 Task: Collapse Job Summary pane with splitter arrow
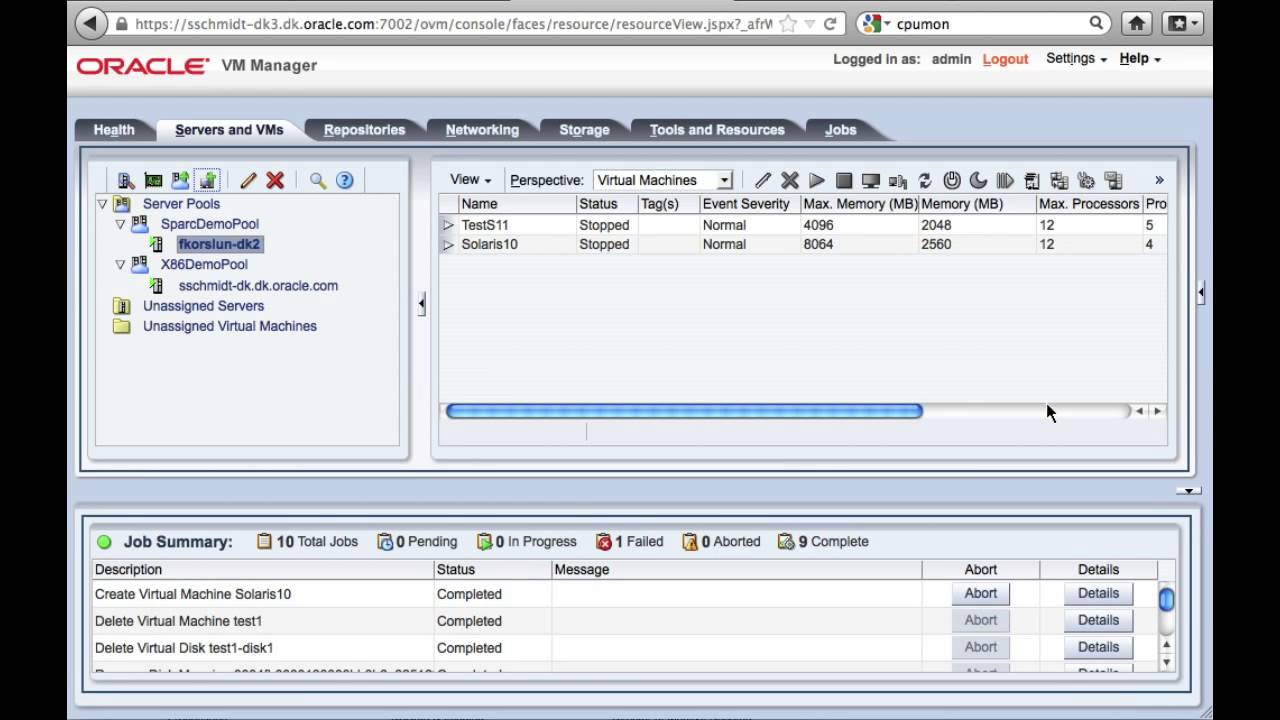pyautogui.click(x=1189, y=490)
